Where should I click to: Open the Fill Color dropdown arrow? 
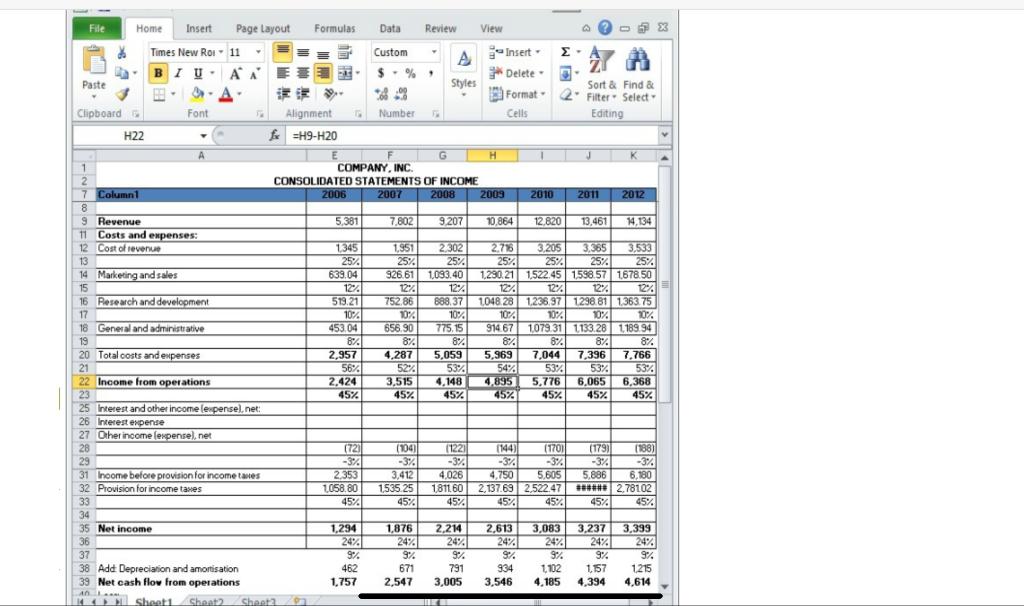pyautogui.click(x=211, y=92)
